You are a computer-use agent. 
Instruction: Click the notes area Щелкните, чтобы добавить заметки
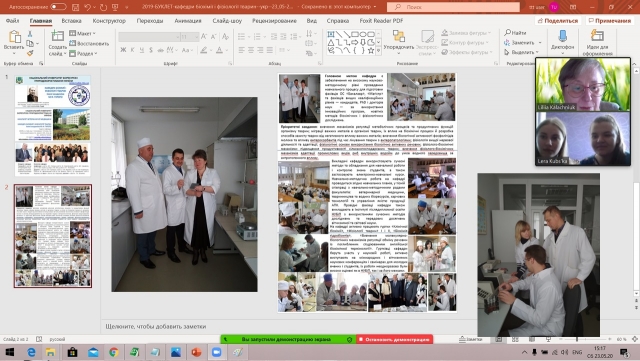coord(156,327)
